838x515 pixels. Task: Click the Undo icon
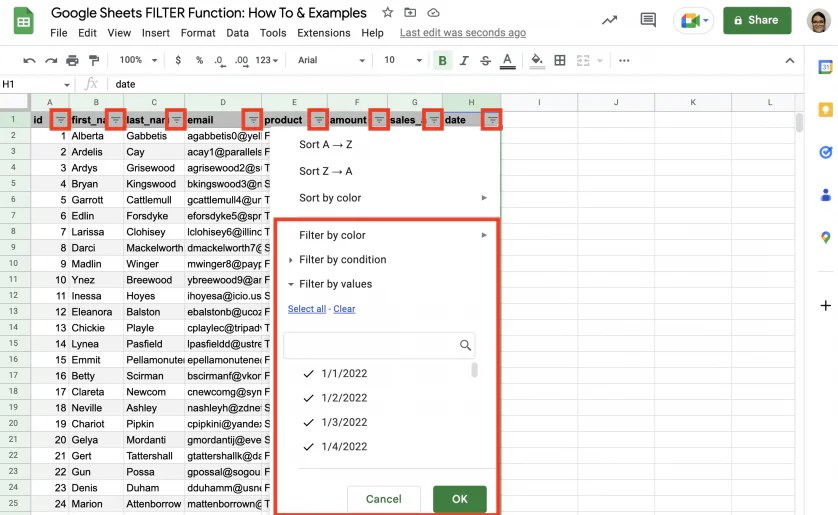point(29,60)
